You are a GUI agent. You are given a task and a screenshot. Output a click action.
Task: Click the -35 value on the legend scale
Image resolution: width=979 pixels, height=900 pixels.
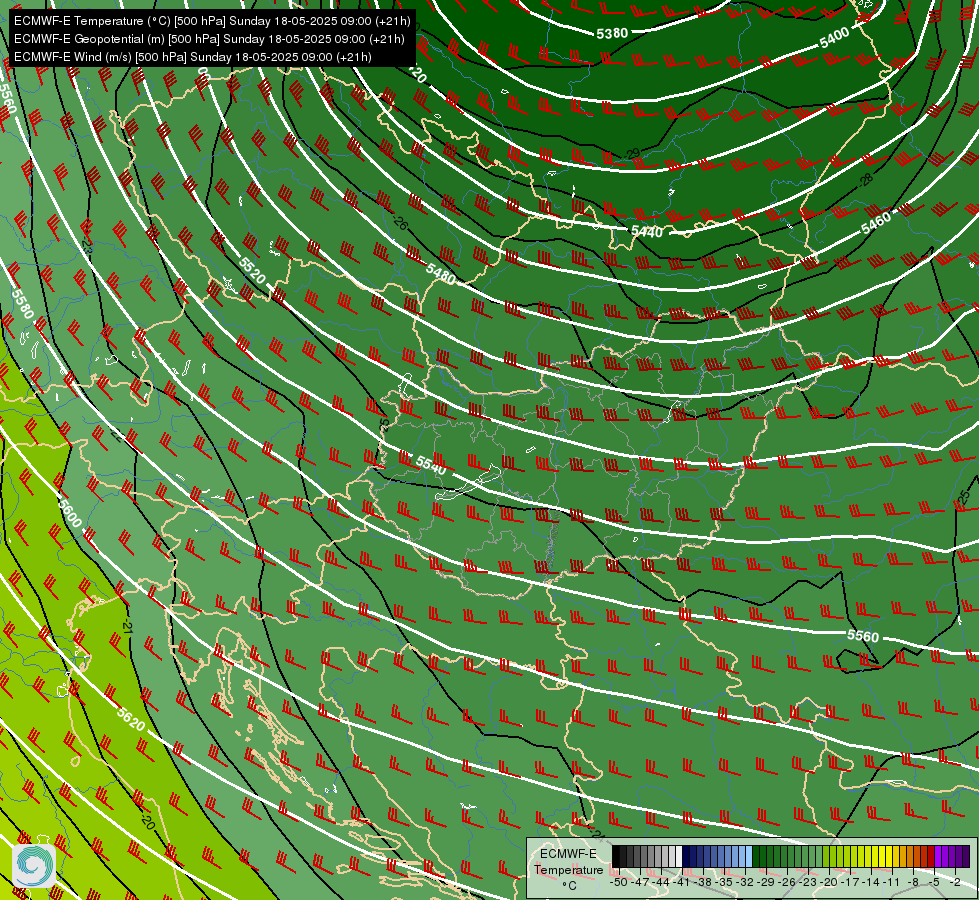(724, 883)
